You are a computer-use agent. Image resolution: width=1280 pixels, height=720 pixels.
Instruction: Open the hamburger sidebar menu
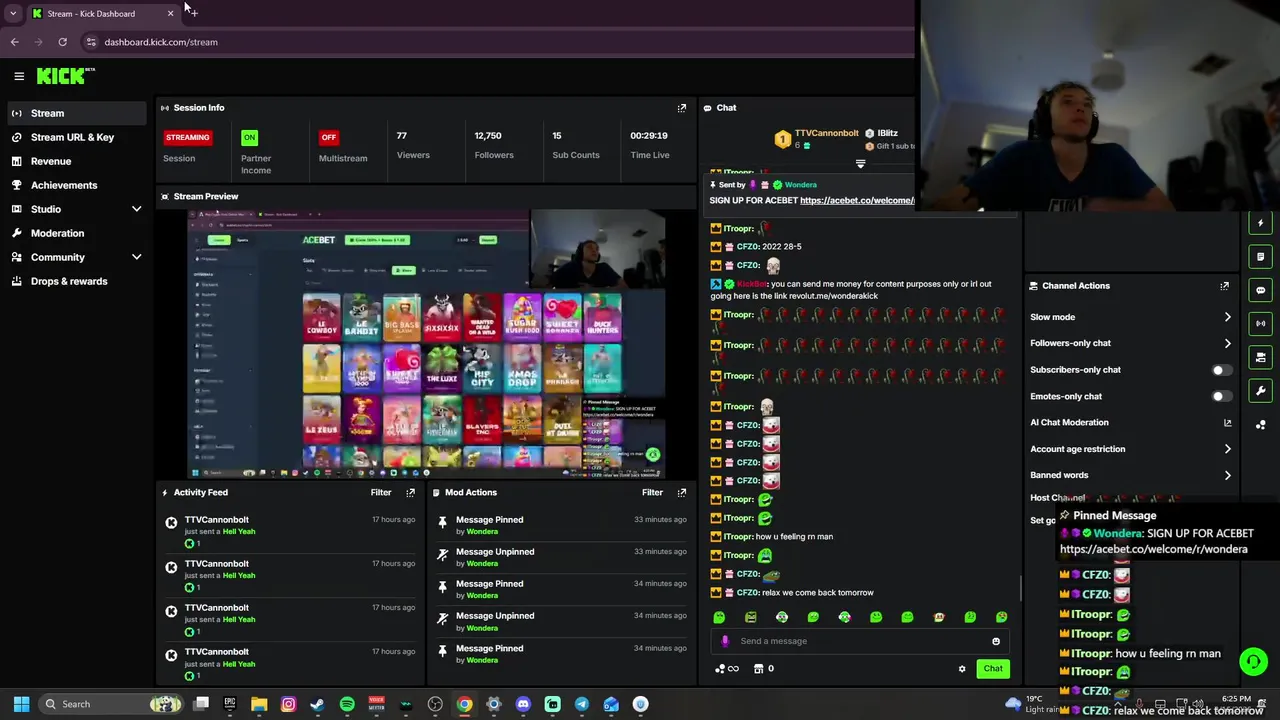[19, 76]
